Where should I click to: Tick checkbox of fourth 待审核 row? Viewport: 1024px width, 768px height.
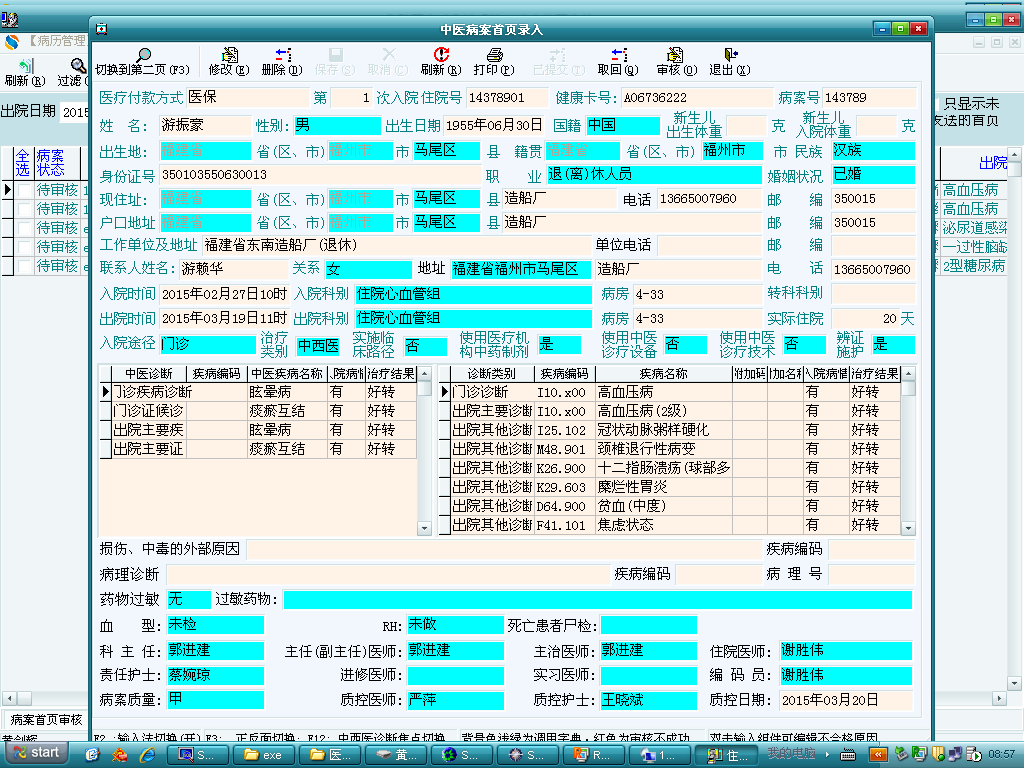click(x=24, y=247)
